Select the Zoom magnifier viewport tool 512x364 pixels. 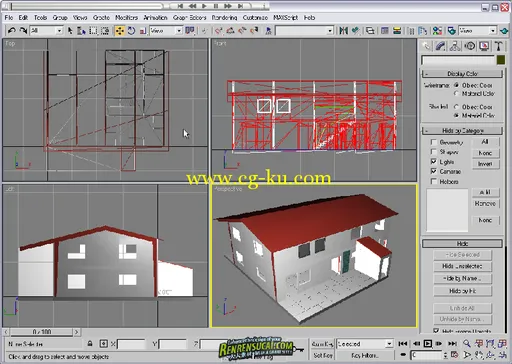(467, 344)
